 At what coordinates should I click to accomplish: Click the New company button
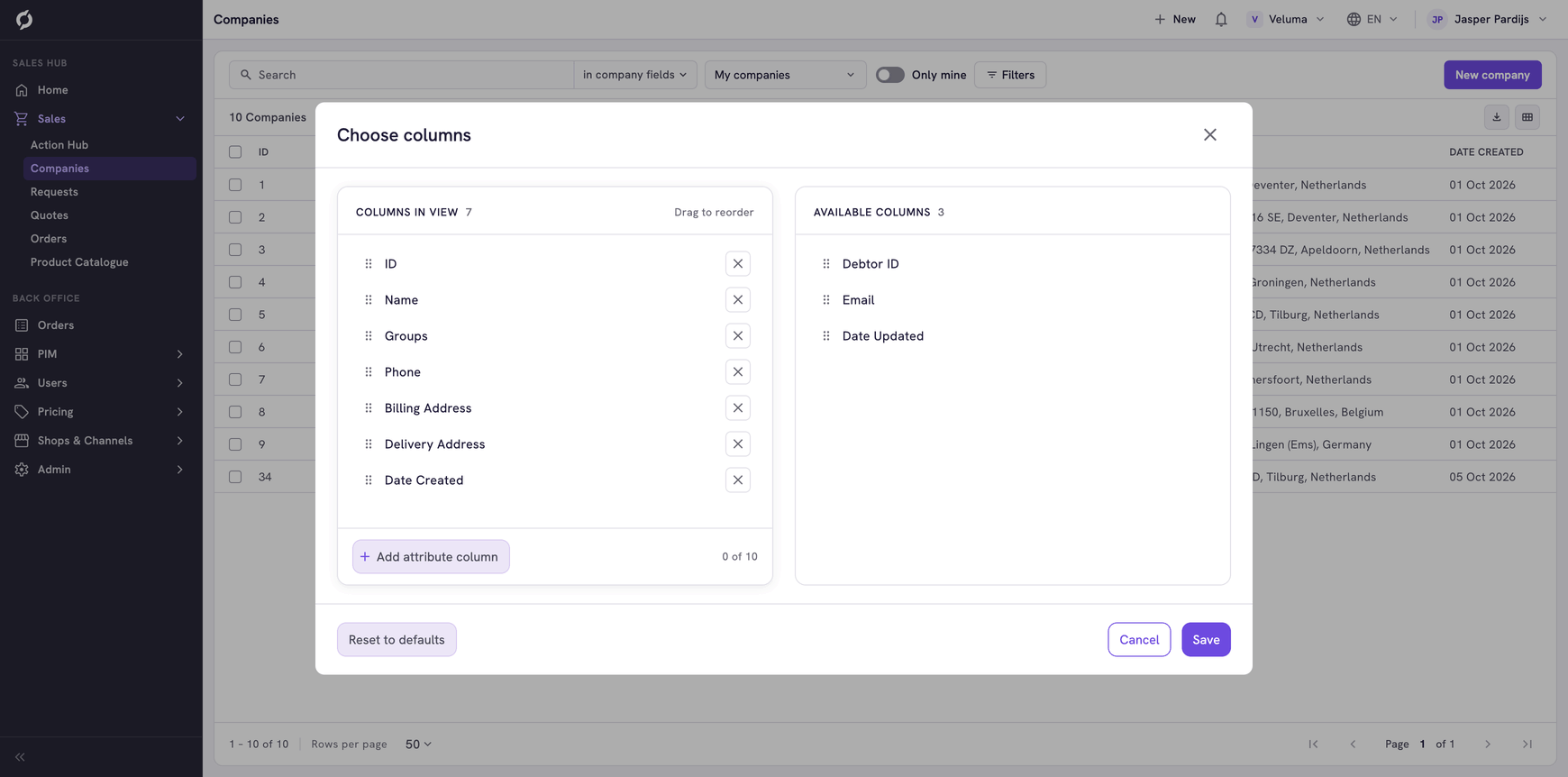pos(1492,75)
